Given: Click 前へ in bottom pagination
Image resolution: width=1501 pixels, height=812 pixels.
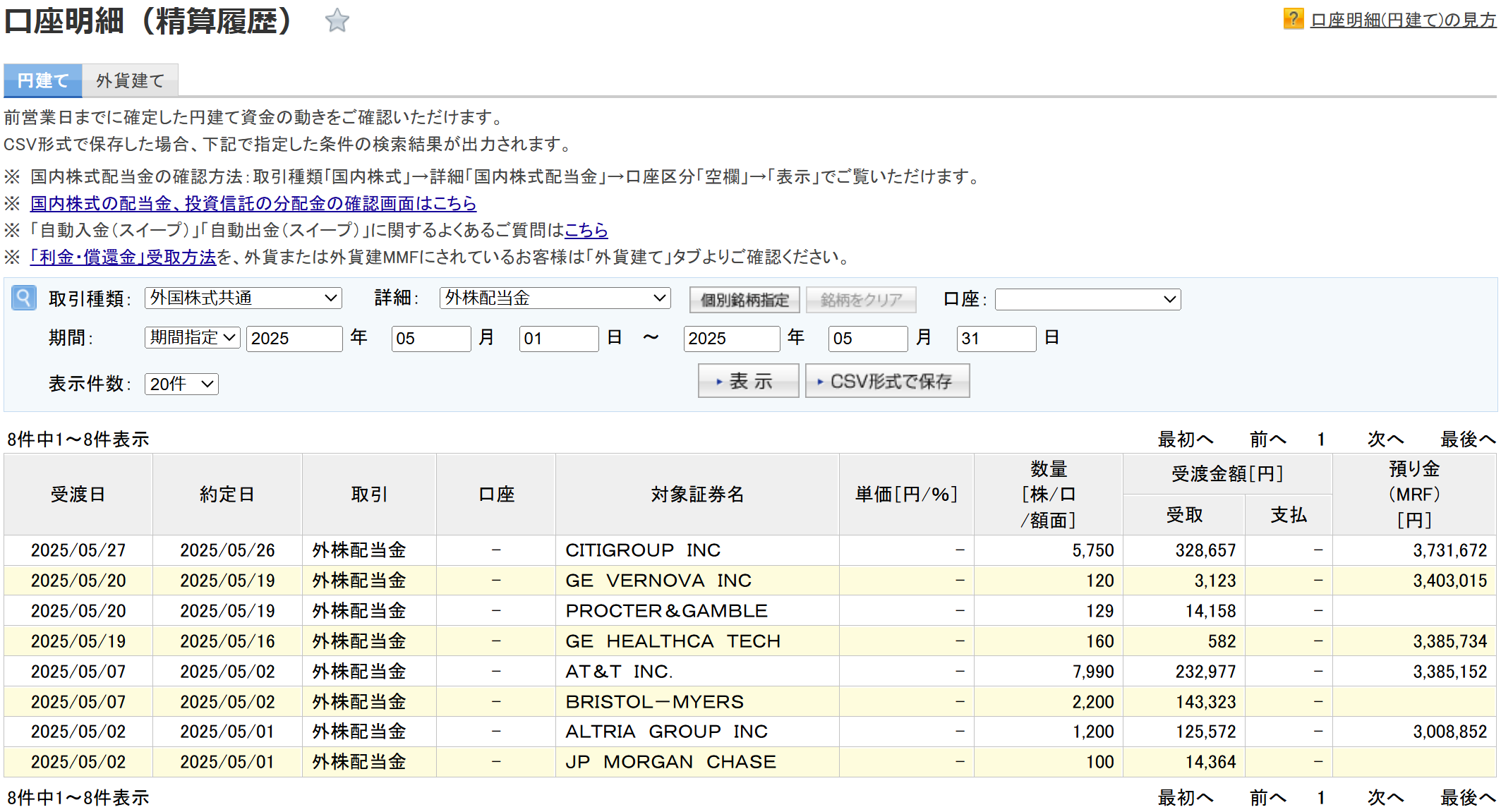Looking at the screenshot, I should point(1268,798).
